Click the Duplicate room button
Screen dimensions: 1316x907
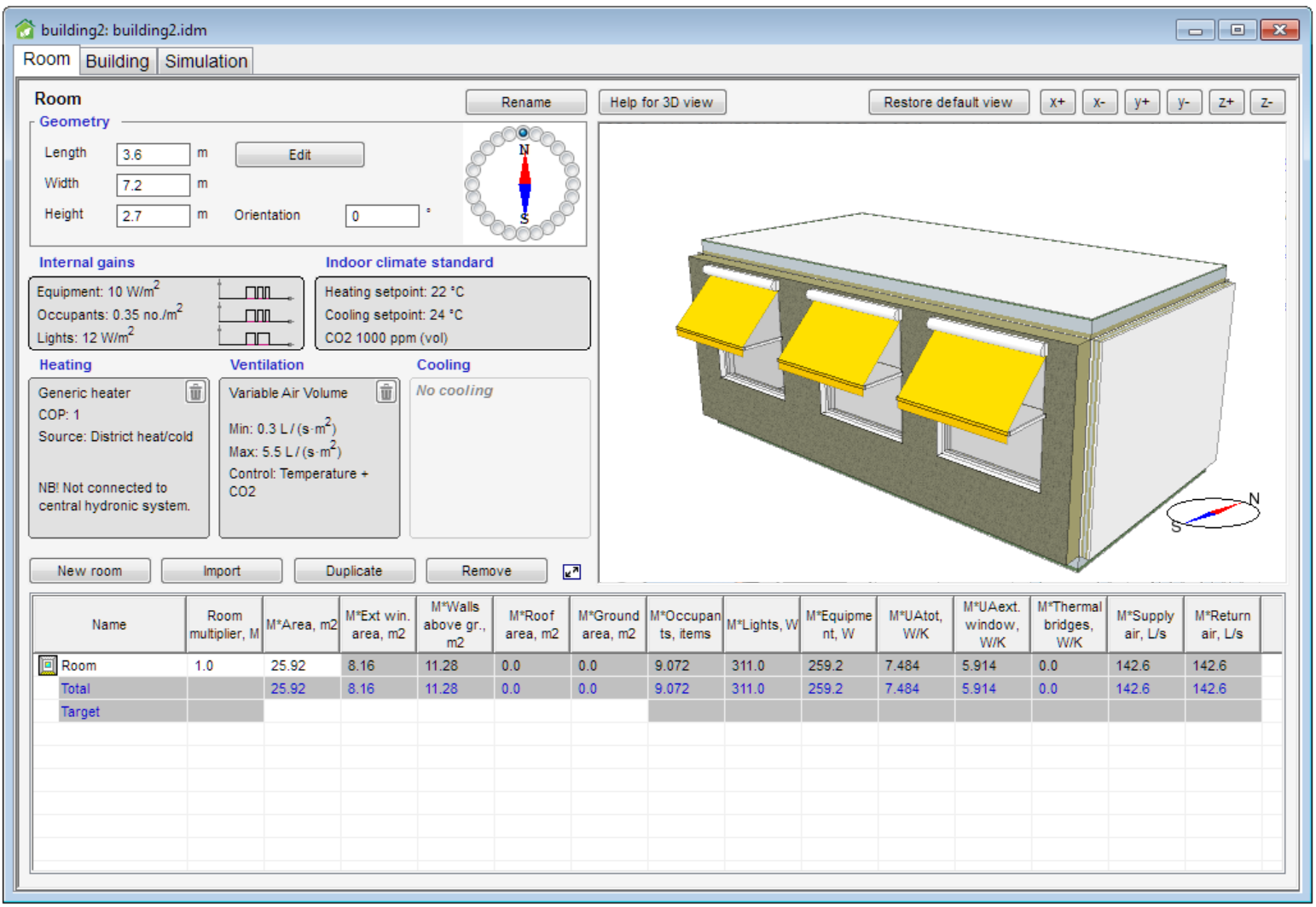click(x=354, y=571)
